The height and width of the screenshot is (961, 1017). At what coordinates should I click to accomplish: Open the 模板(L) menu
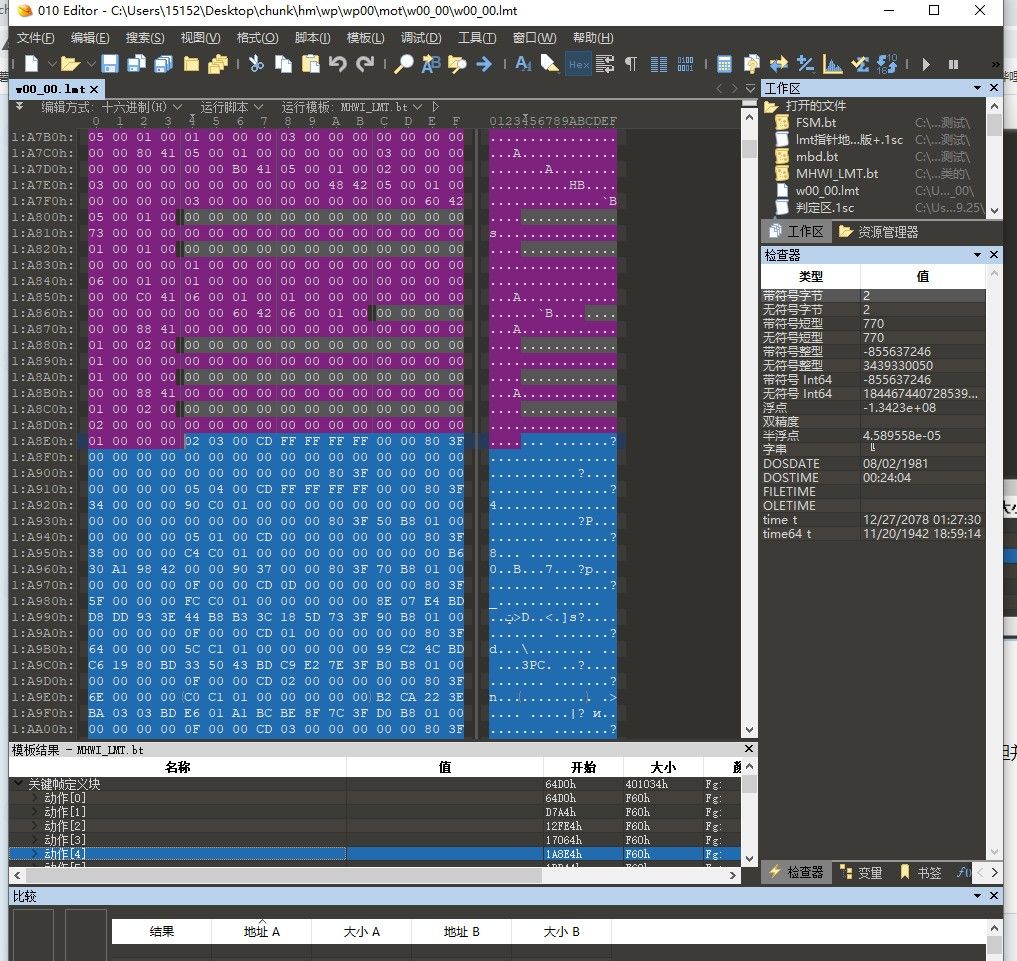pos(364,38)
